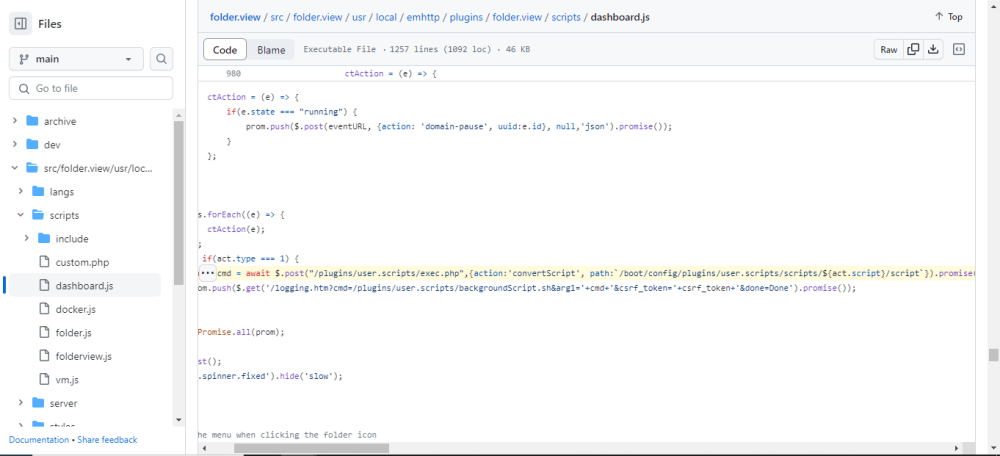
Task: Open the Documentation link
Action: 39,440
